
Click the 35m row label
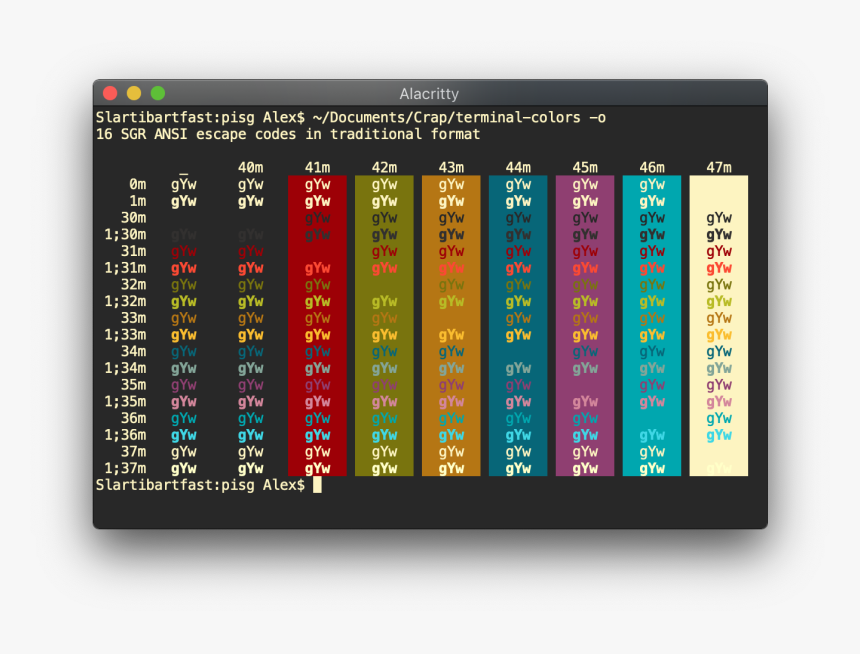[x=134, y=385]
